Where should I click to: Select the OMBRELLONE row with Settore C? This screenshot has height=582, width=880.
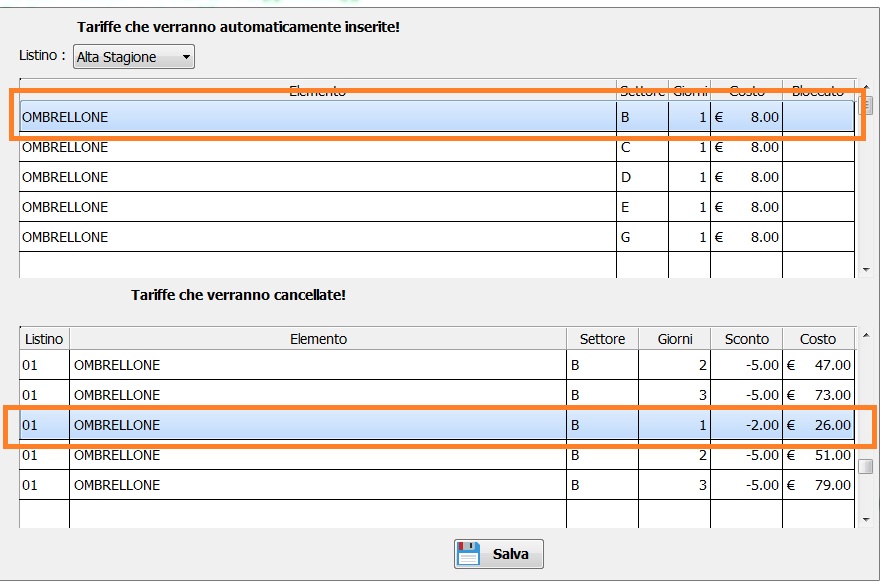(437, 147)
